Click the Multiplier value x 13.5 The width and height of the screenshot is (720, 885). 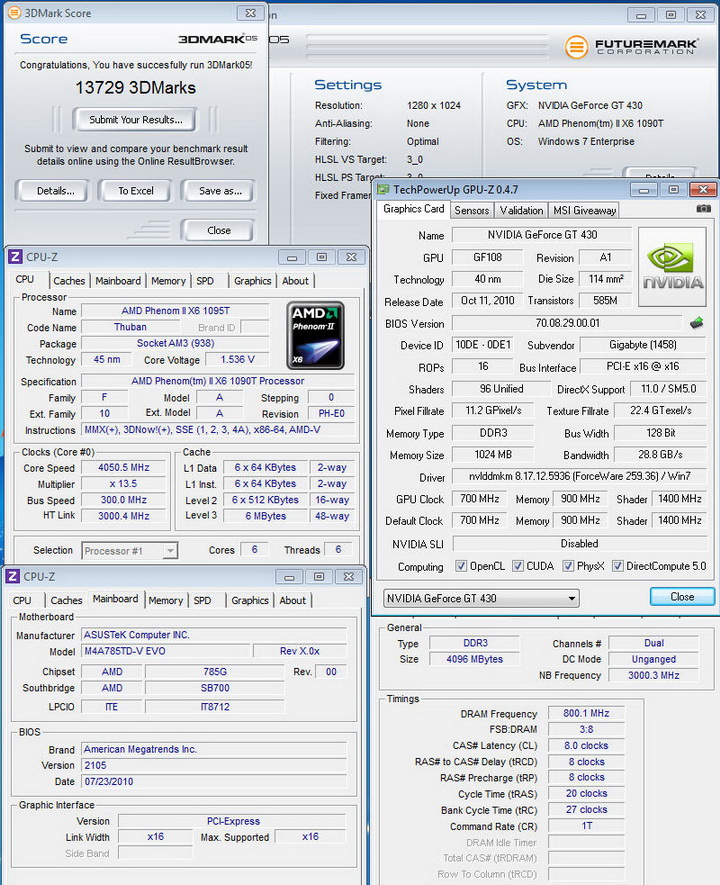(x=124, y=484)
